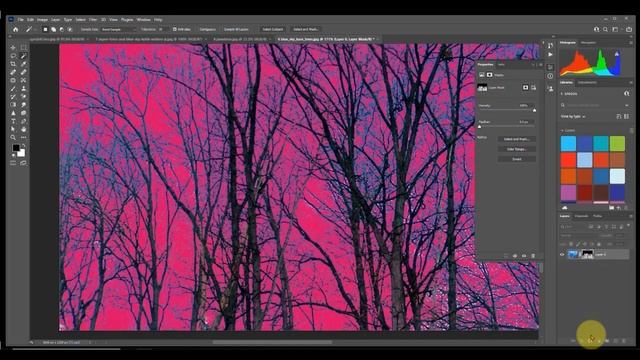The height and width of the screenshot is (360, 640).
Task: Select the Crop tool
Action: (13, 64)
